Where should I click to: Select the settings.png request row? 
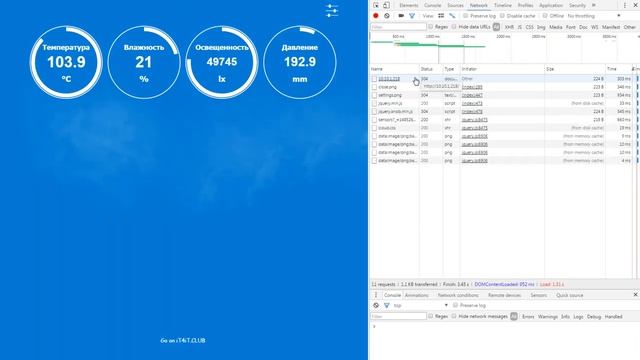(x=503, y=95)
